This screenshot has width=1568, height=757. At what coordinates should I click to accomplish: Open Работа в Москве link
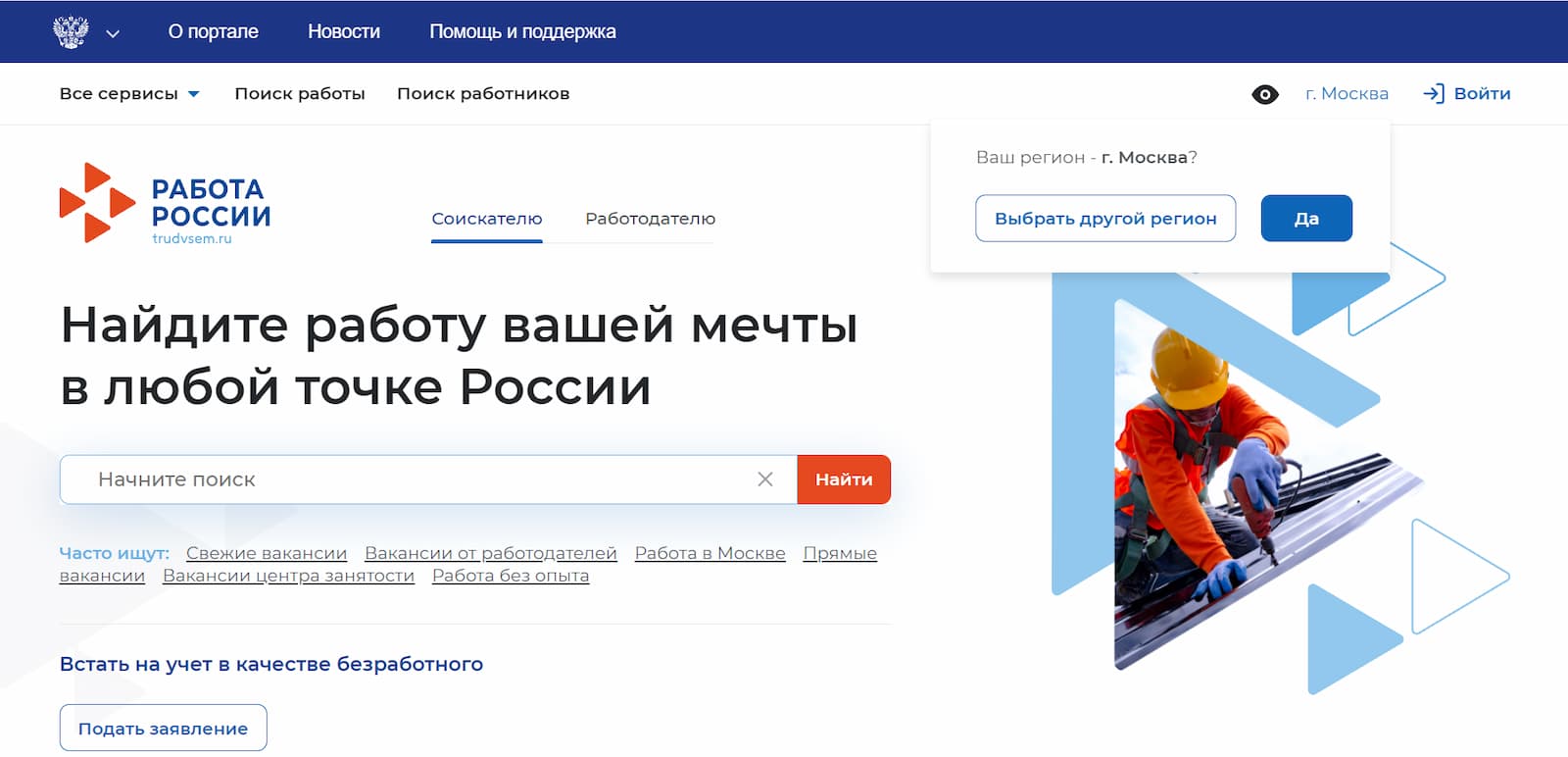710,553
